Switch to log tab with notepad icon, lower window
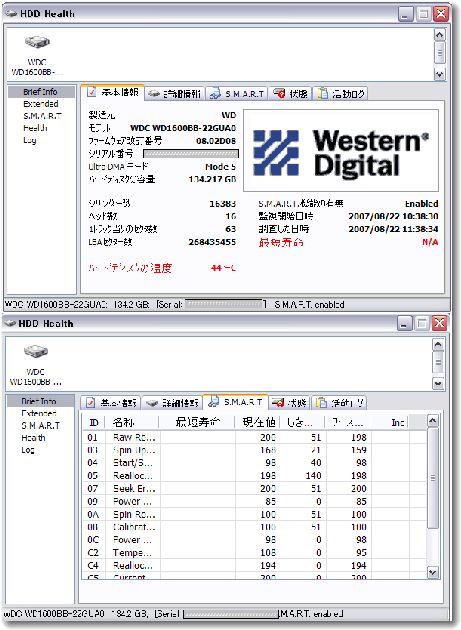461x630 pixels. coord(339,403)
